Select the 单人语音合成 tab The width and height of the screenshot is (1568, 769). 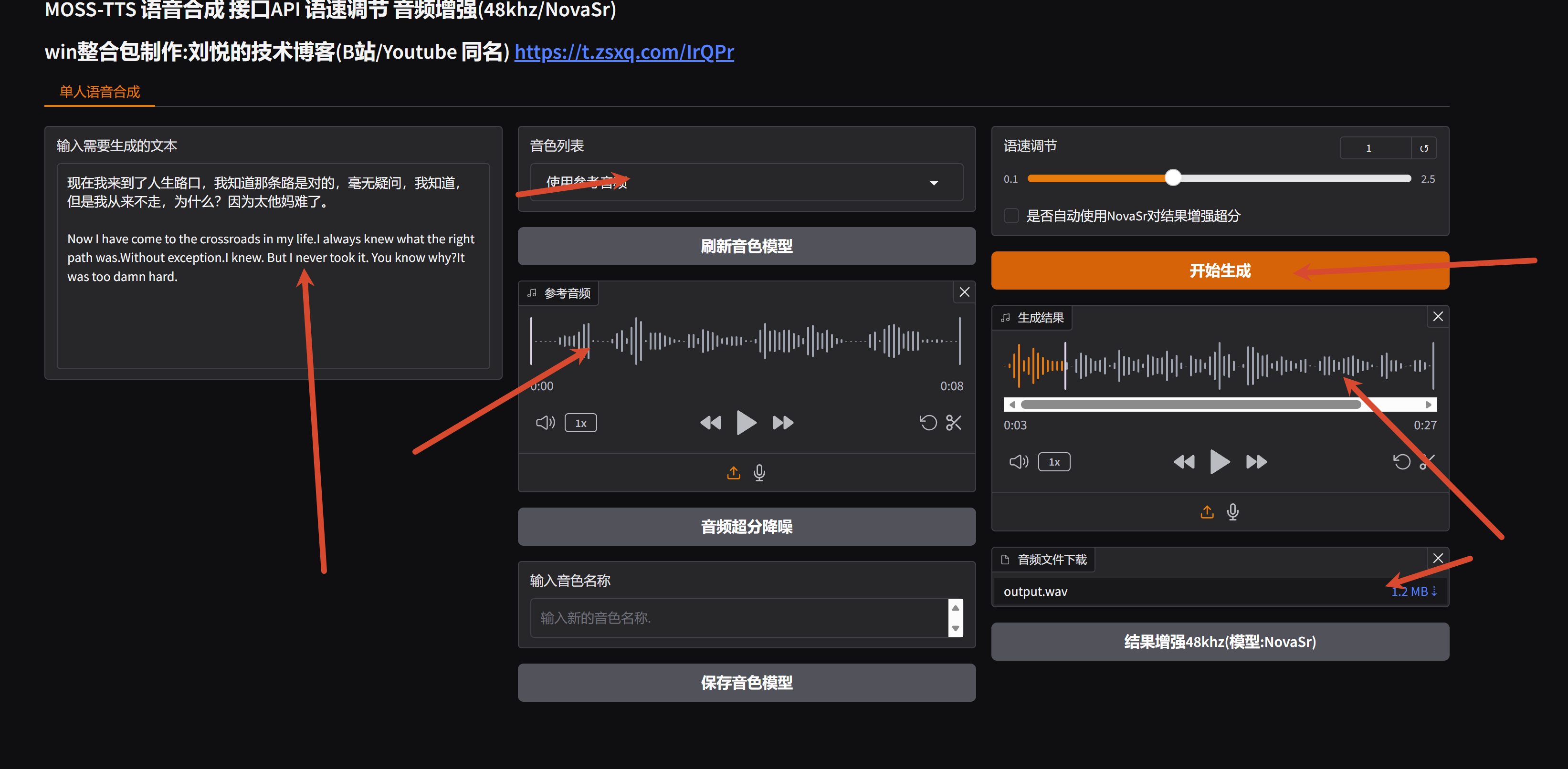tap(100, 92)
